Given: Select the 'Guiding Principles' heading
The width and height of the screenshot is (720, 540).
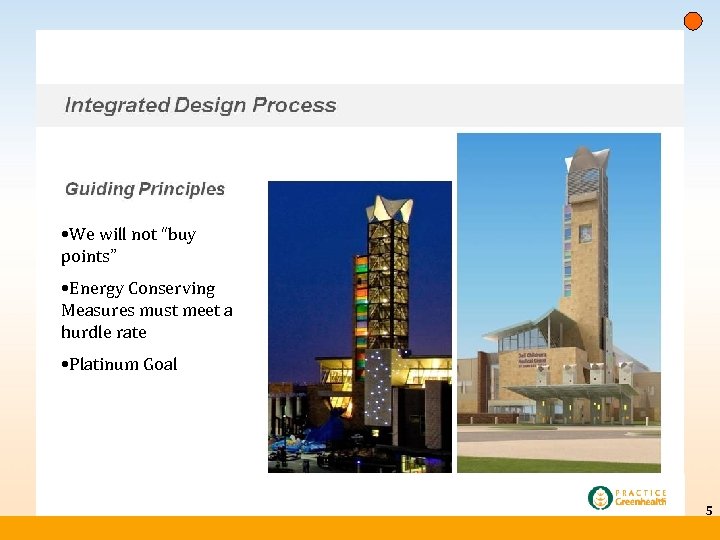Looking at the screenshot, I should (x=145, y=189).
